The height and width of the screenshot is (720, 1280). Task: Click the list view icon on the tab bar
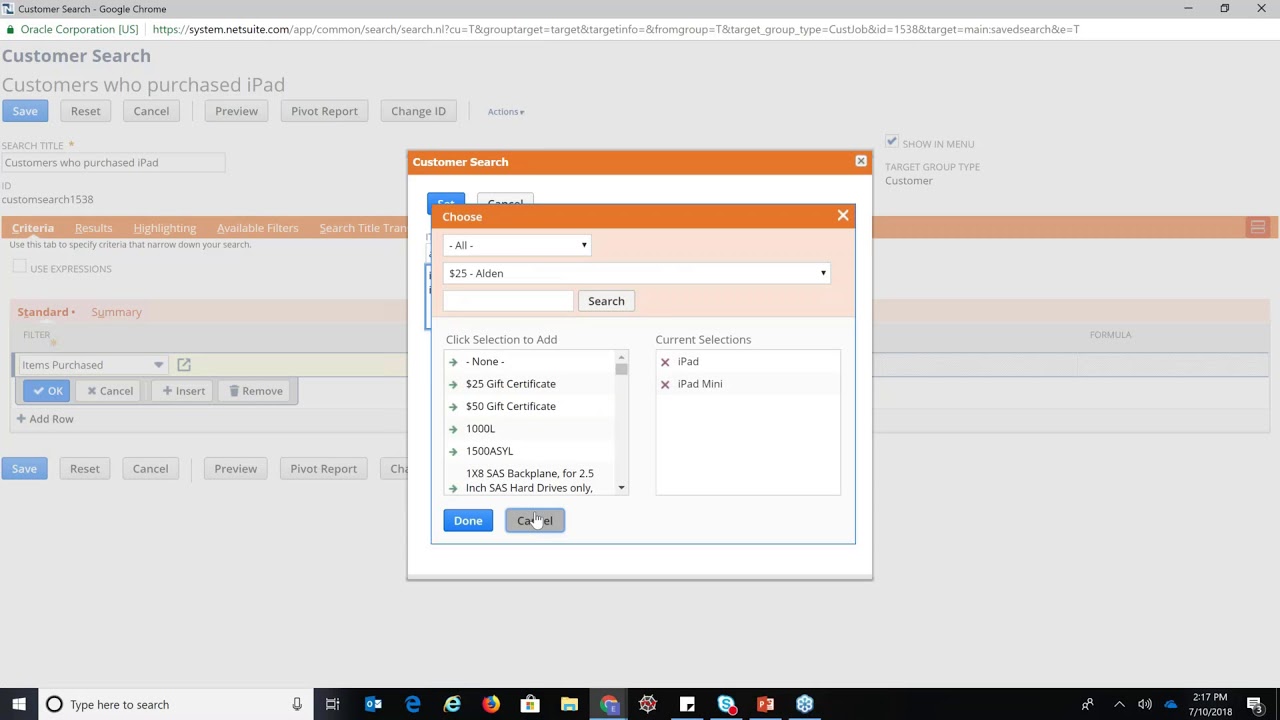[x=1258, y=228]
